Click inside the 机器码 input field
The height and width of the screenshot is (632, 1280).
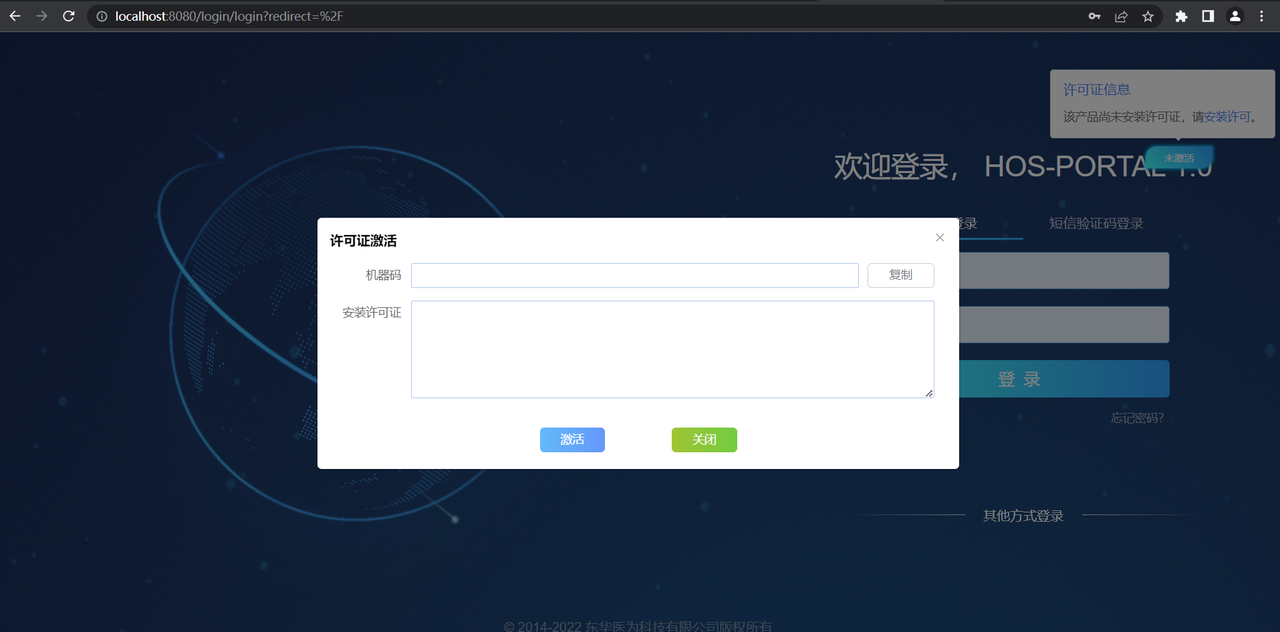coord(634,275)
